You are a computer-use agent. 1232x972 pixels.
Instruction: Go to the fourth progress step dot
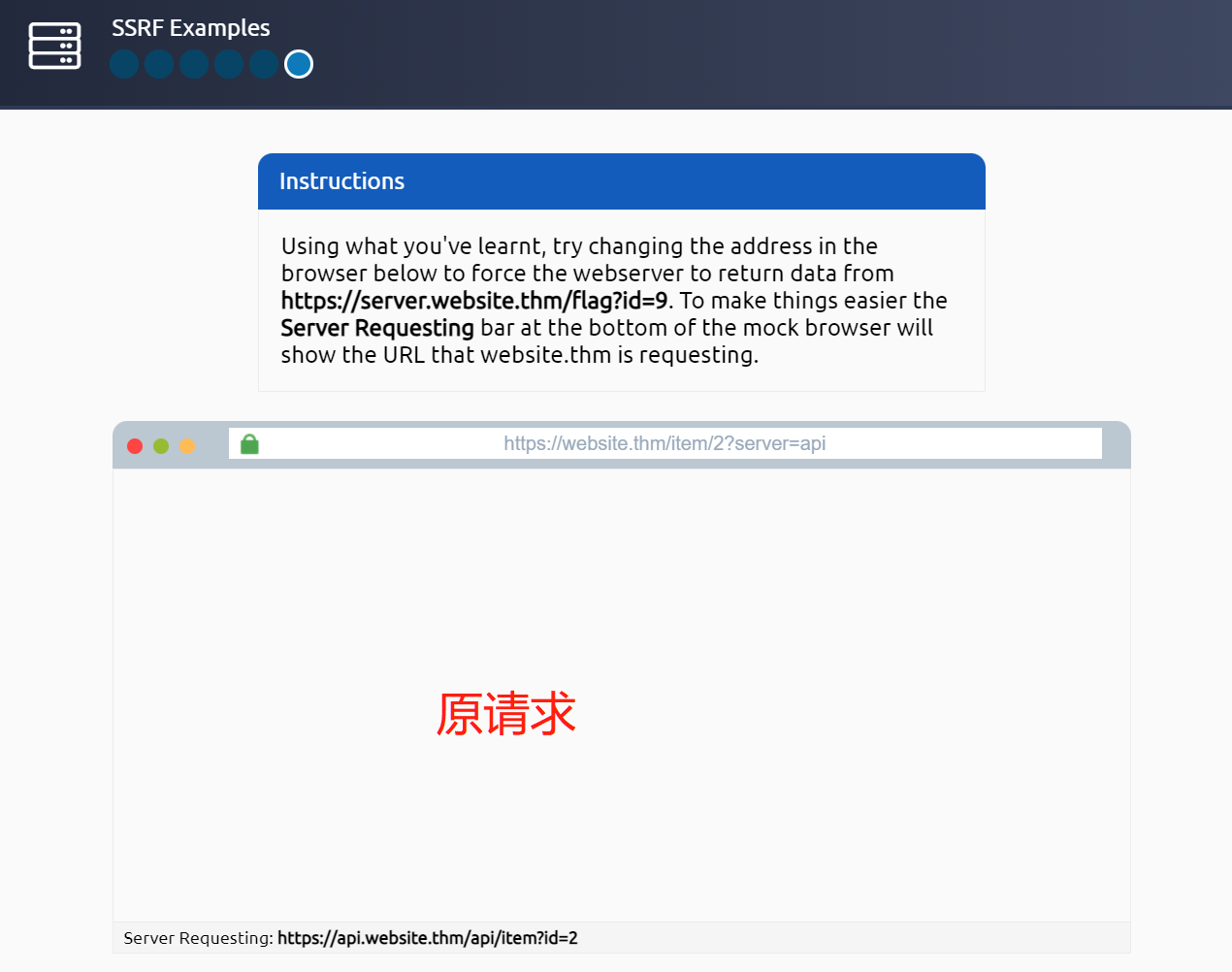[229, 64]
